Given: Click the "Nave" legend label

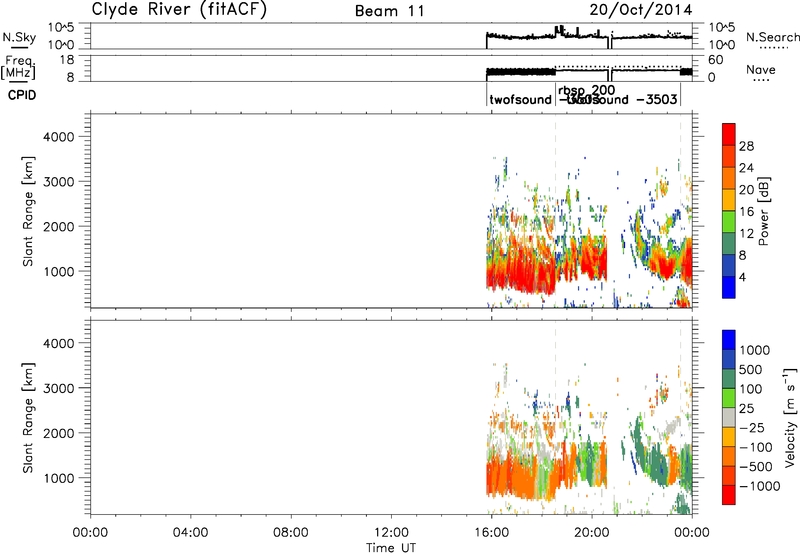Looking at the screenshot, I should [x=760, y=70].
